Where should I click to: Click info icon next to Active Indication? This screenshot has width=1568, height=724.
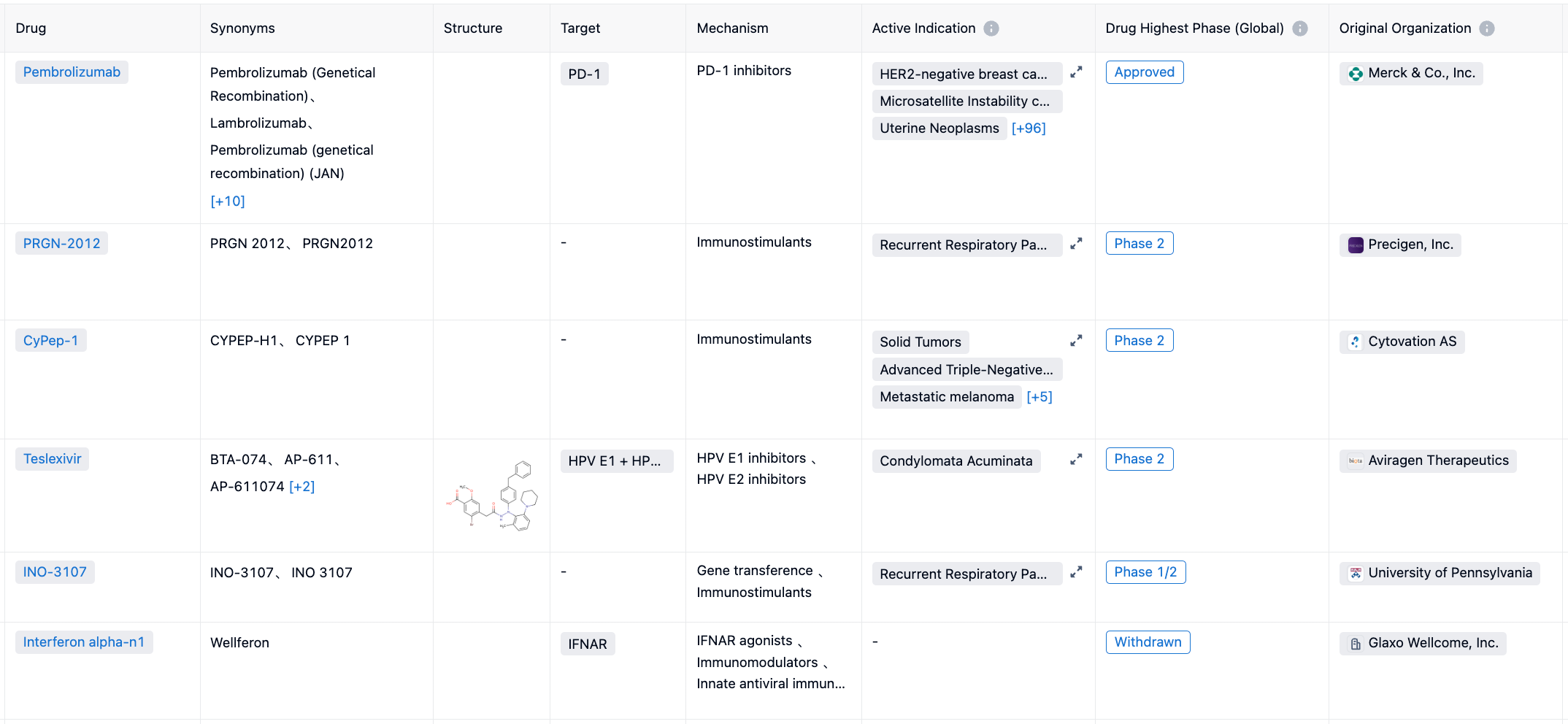point(991,28)
